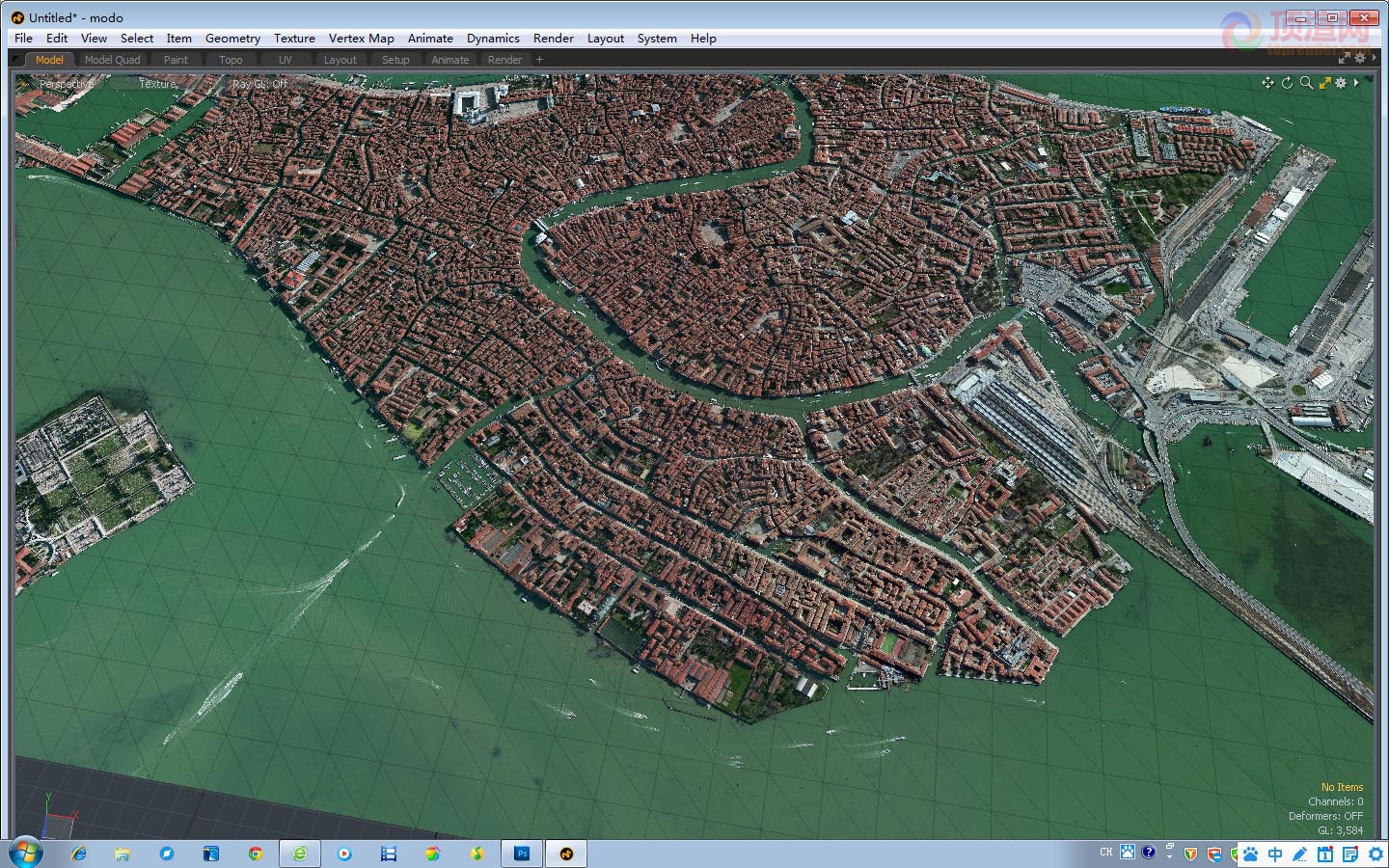Image resolution: width=1389 pixels, height=868 pixels.
Task: Open layout settings gear in tab bar
Action: (x=1360, y=59)
